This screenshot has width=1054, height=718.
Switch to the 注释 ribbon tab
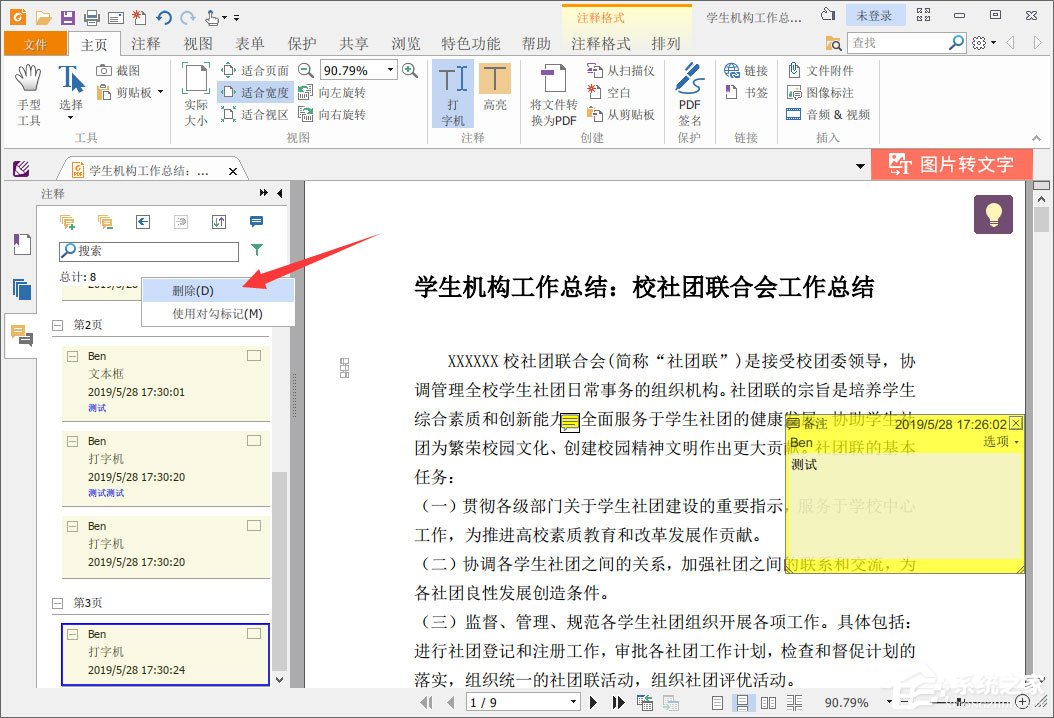[x=146, y=43]
